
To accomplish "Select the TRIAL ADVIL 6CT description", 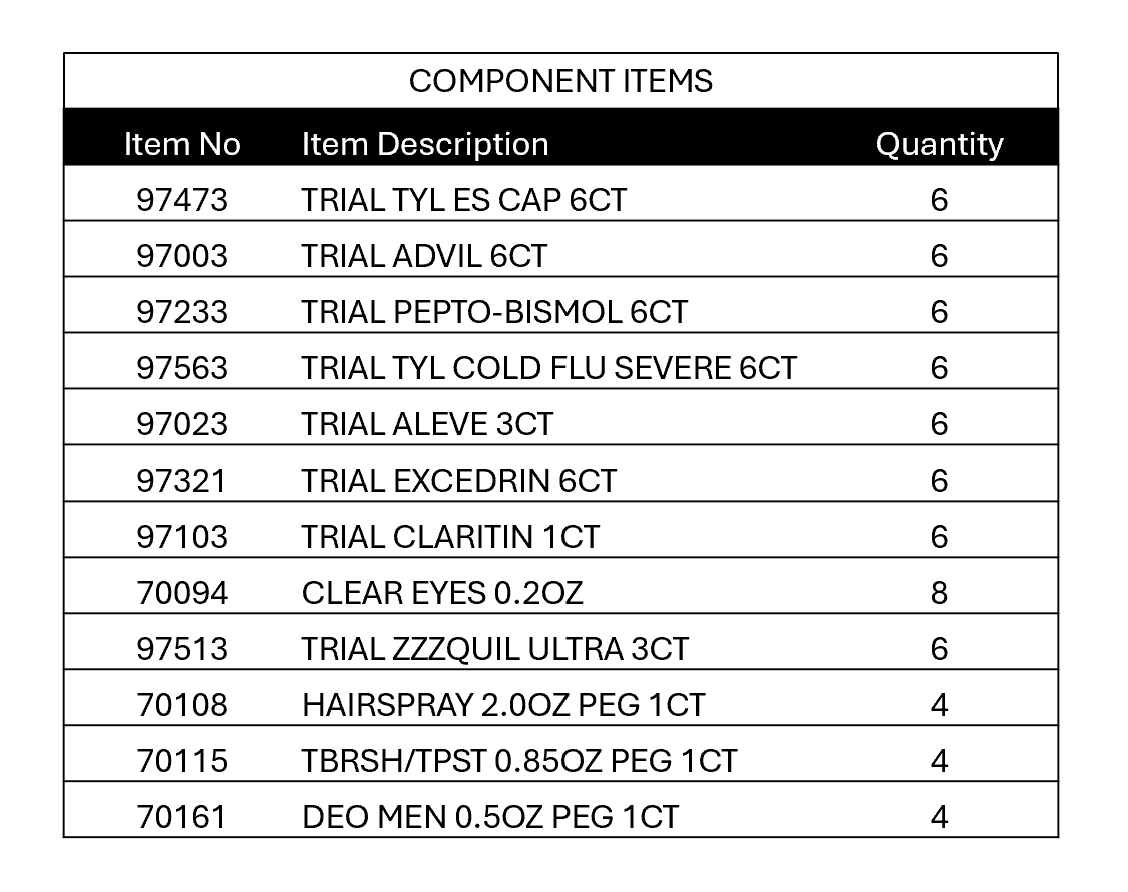I will pos(424,256).
